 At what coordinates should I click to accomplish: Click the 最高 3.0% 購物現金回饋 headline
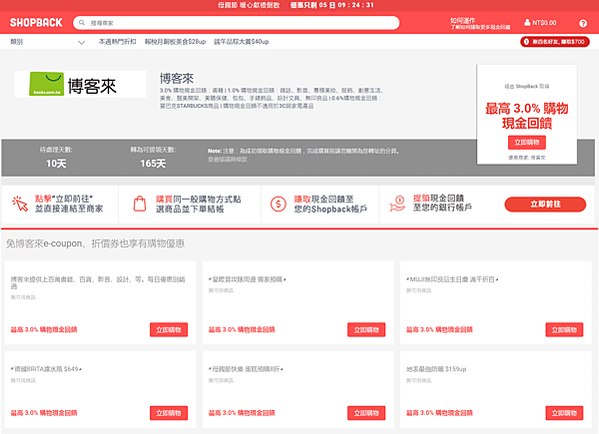(526, 116)
